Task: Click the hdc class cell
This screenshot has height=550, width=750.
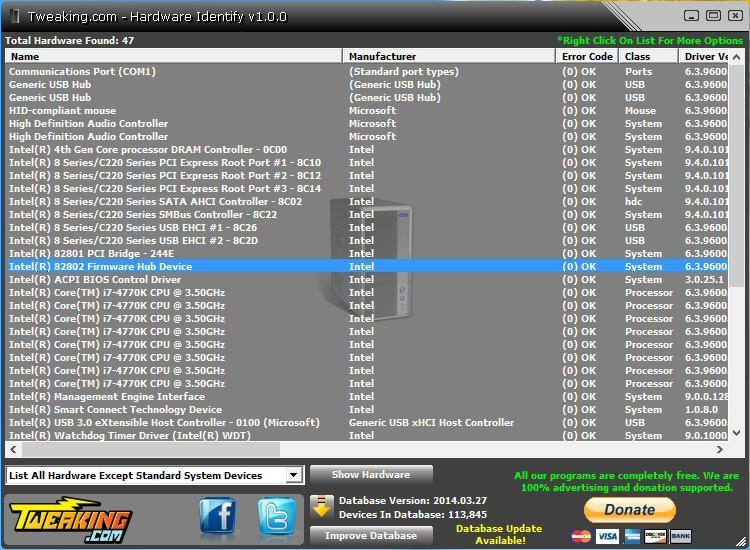Action: click(x=633, y=201)
